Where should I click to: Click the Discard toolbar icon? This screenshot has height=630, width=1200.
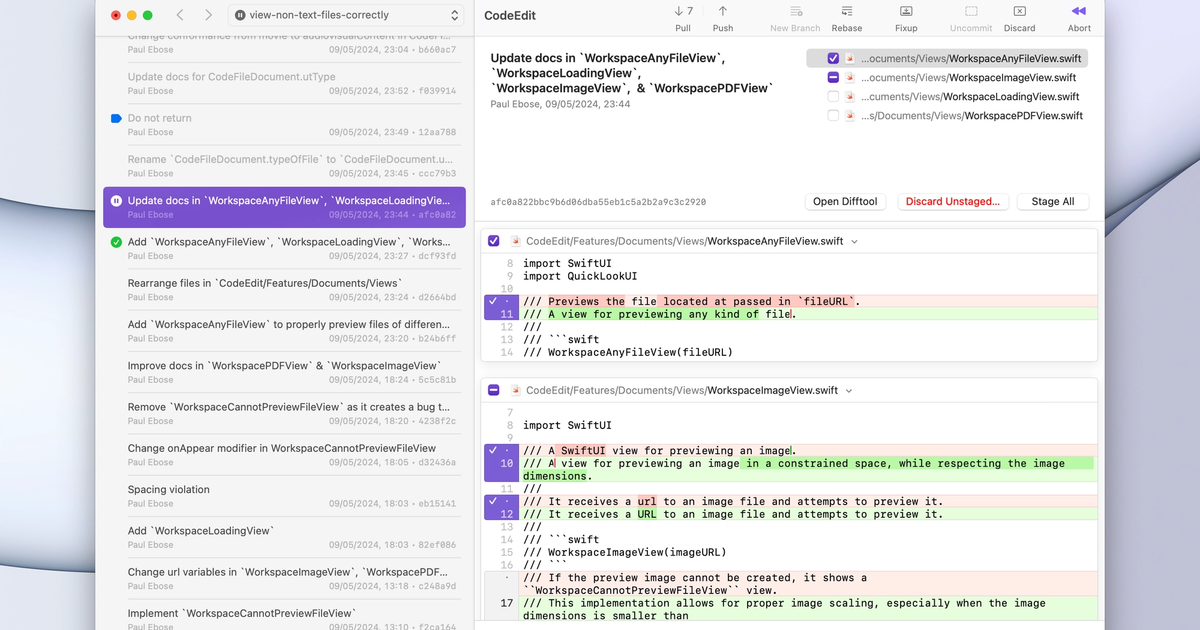coord(1019,12)
